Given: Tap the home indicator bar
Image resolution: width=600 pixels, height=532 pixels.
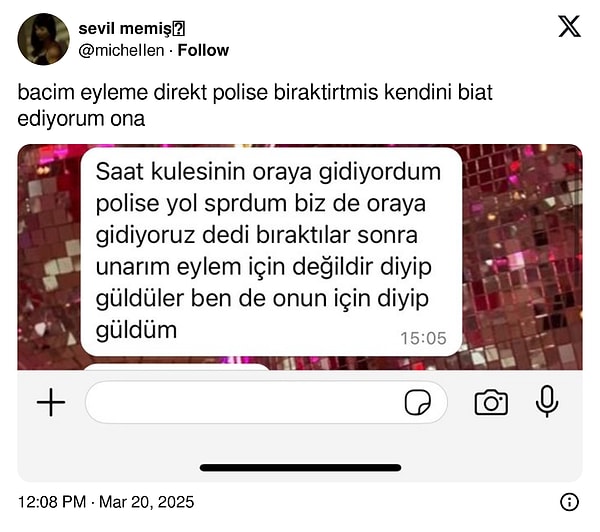Looking at the screenshot, I should coord(300,468).
